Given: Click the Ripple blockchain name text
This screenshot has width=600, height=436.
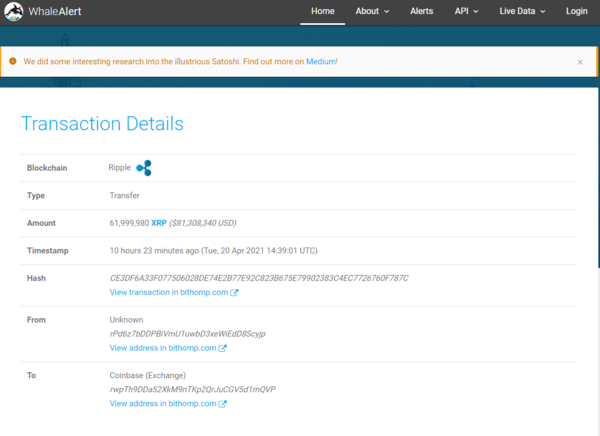Looking at the screenshot, I should pyautogui.click(x=119, y=168).
